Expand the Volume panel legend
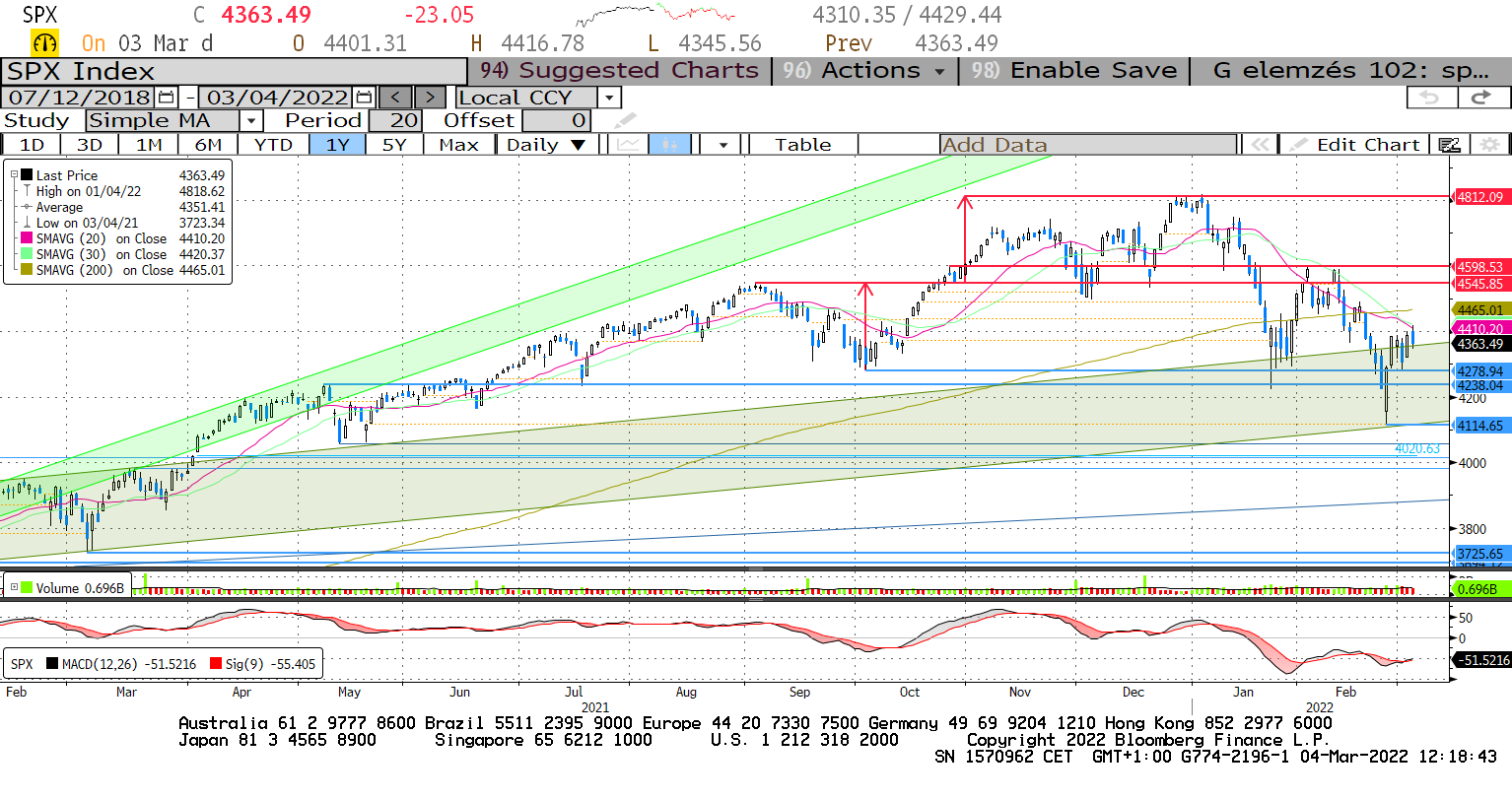 (x=14, y=587)
